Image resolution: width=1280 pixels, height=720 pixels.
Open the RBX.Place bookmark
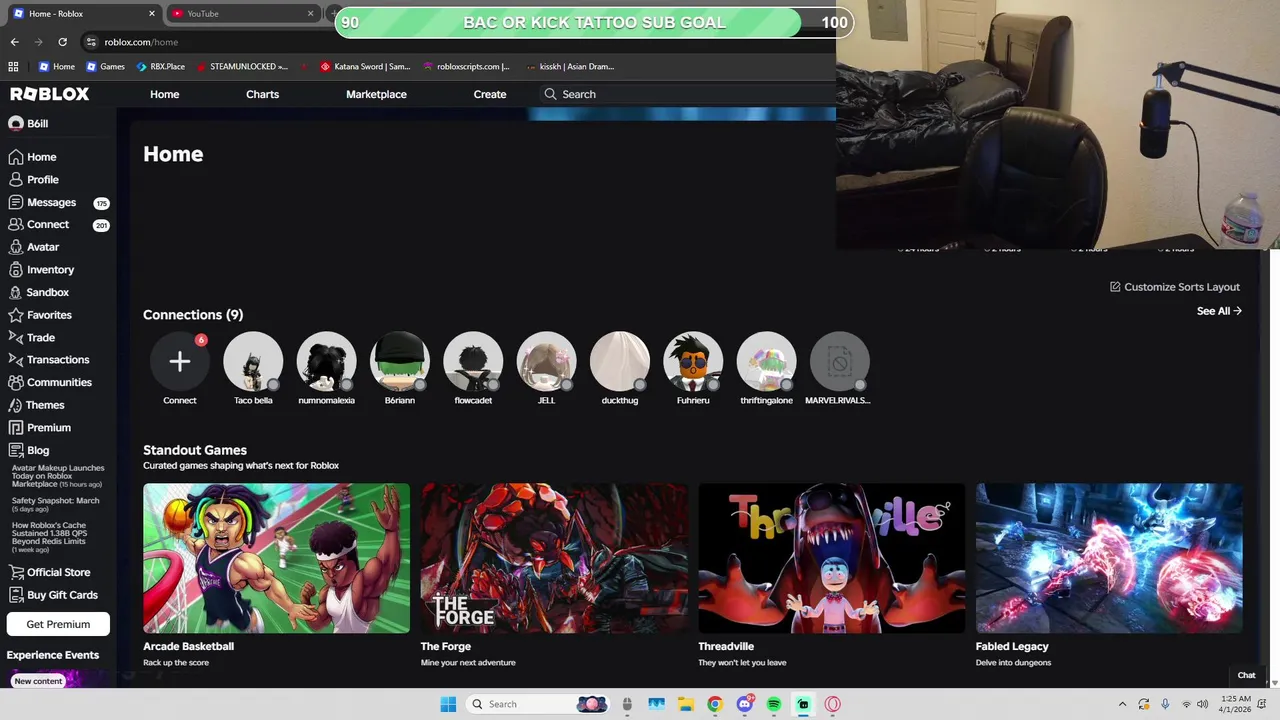click(x=160, y=67)
